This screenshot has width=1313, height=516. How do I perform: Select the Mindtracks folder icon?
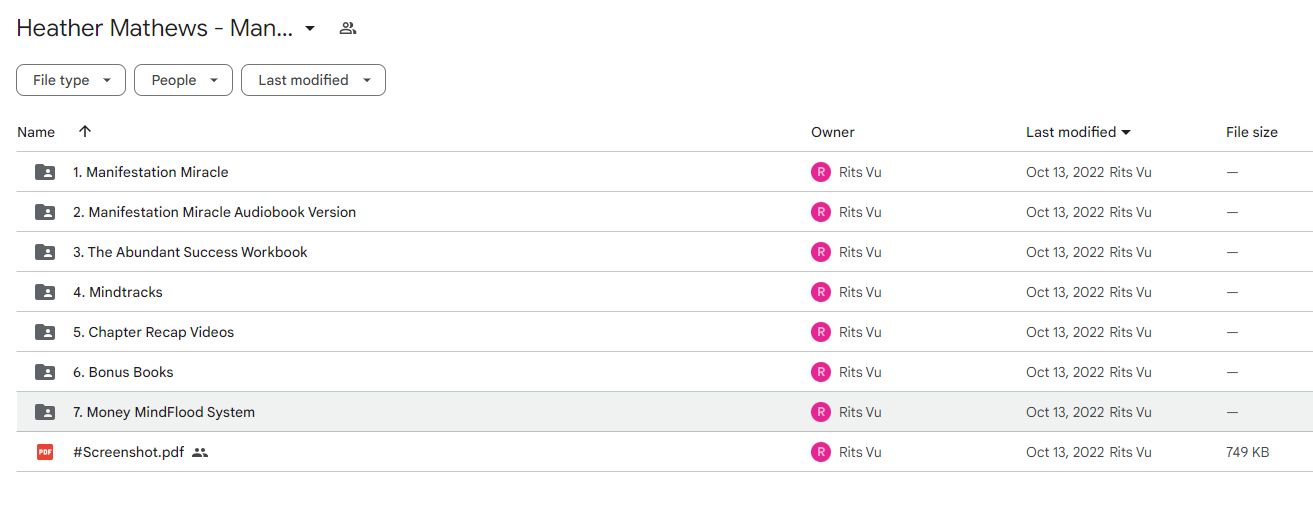coord(45,292)
